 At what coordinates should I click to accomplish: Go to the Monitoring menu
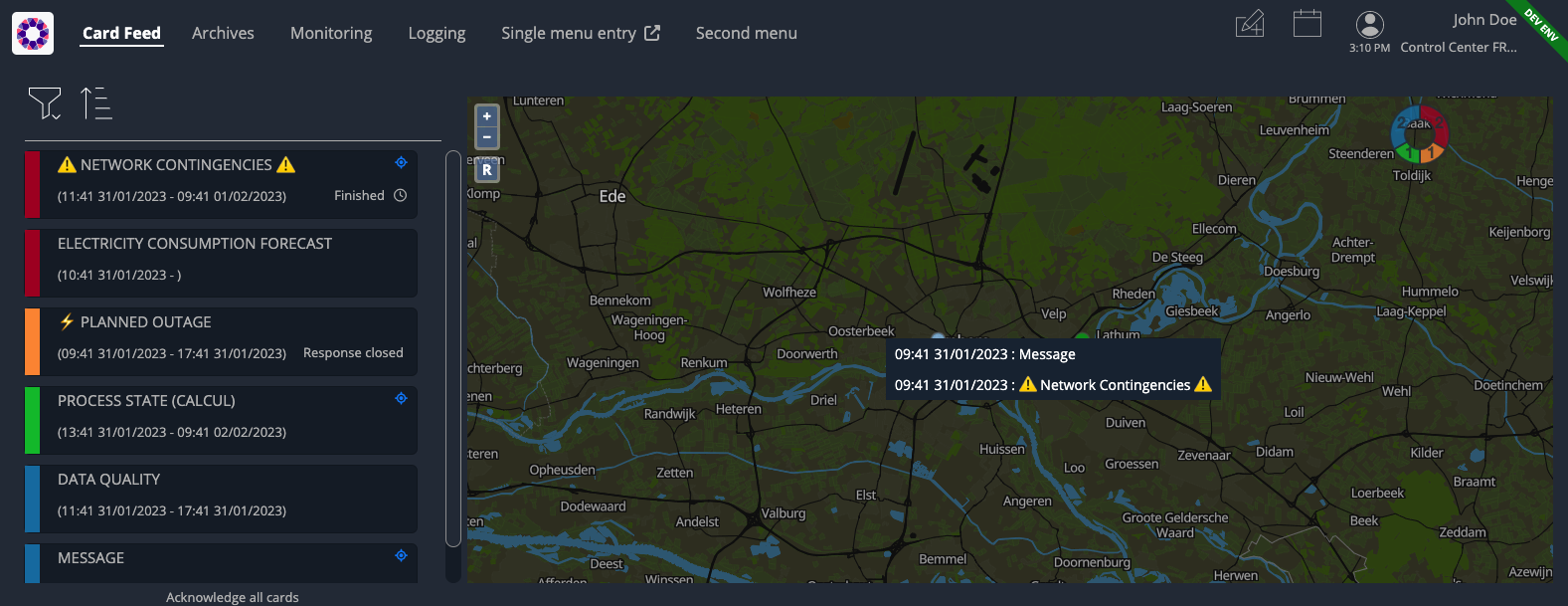331,33
